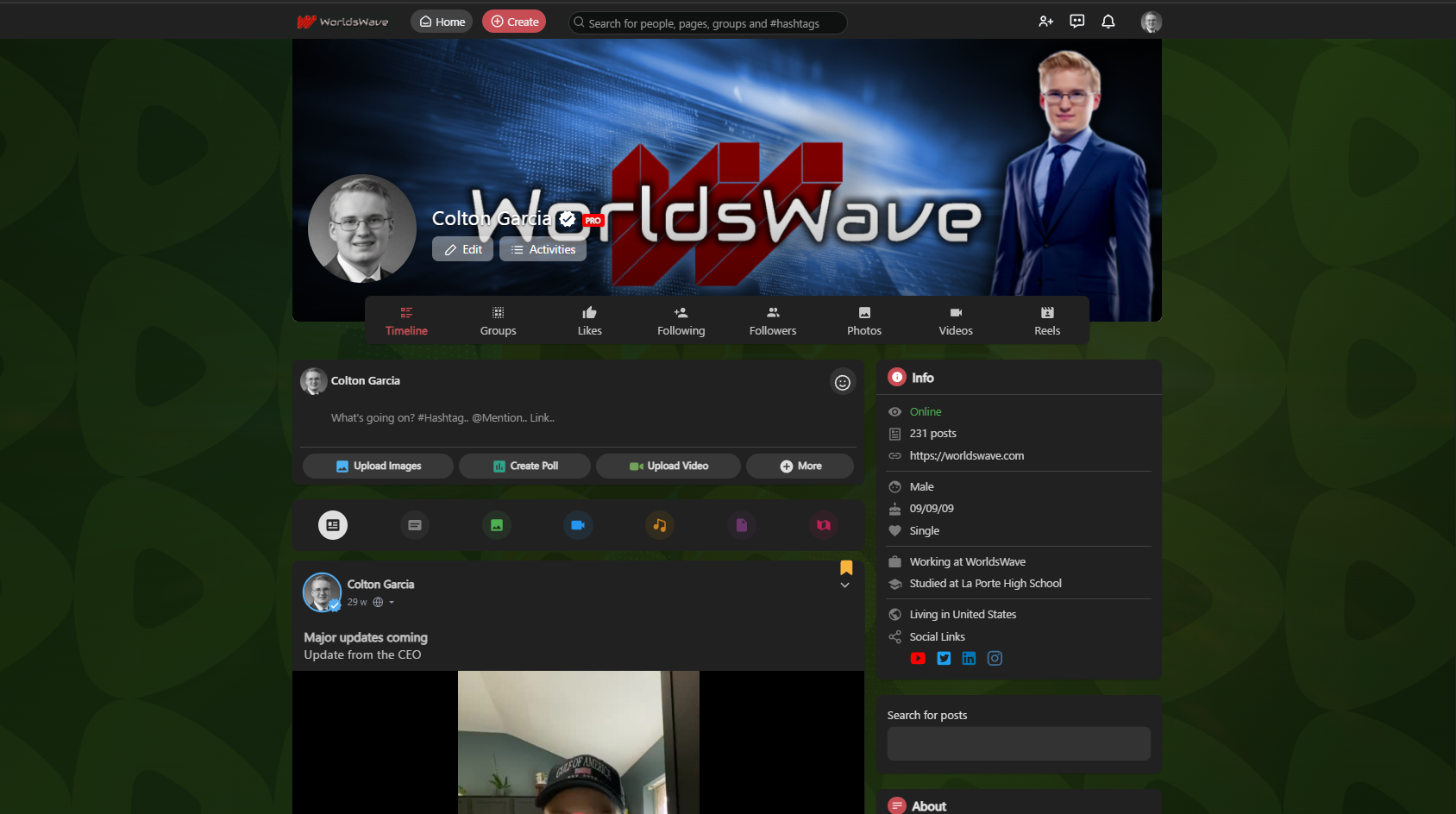1456x814 pixels.
Task: Filter timeline by music posts
Action: tap(659, 525)
